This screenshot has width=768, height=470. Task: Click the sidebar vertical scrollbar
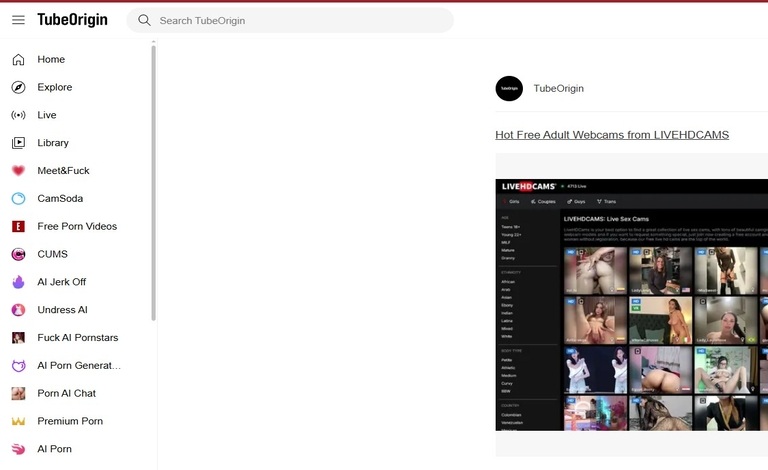[153, 184]
